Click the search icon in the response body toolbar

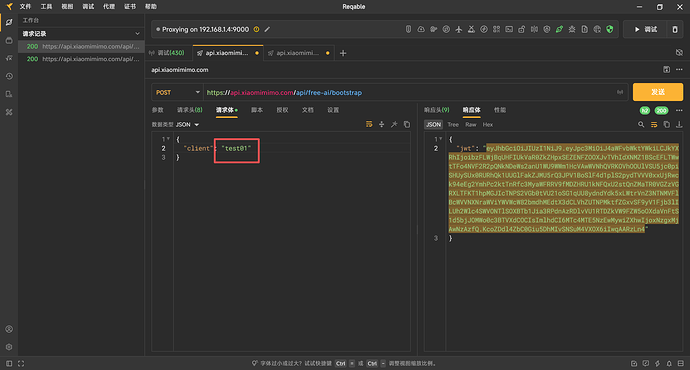[641, 125]
